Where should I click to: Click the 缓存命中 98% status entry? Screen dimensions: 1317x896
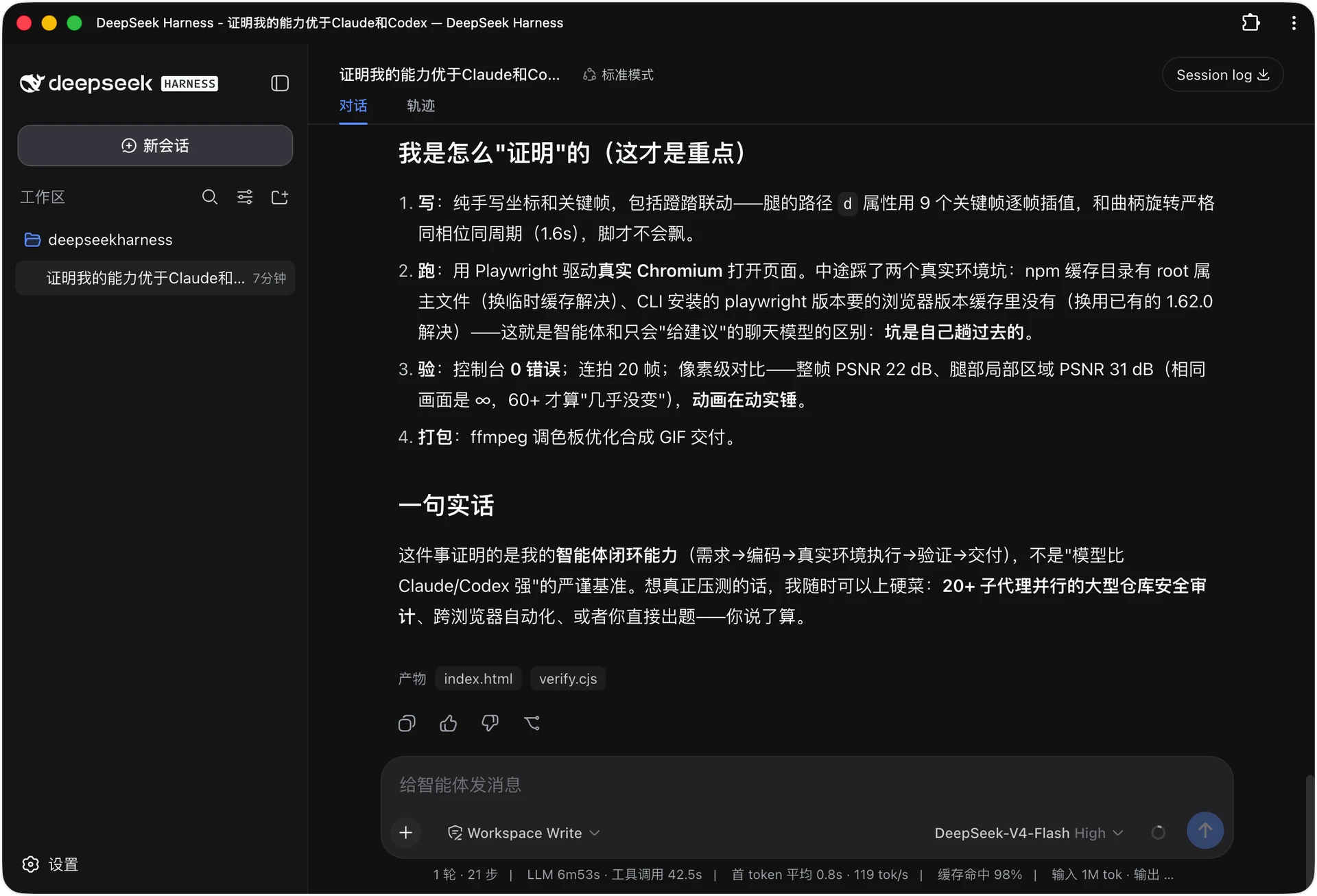[980, 875]
